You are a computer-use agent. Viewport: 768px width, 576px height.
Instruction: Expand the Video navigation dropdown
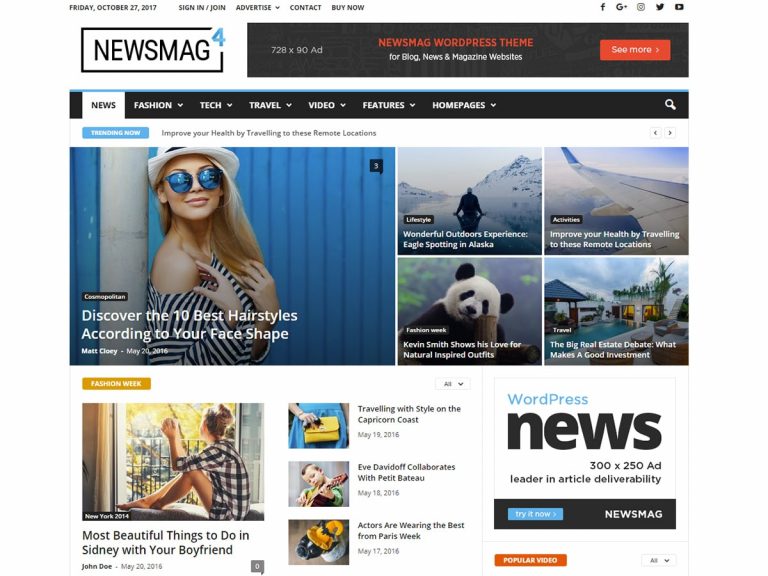coord(327,105)
